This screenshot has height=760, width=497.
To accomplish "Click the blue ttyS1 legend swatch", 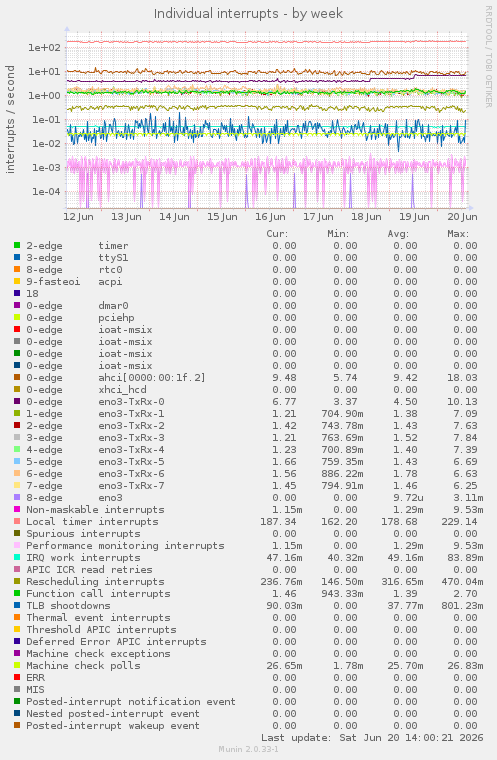I will click(17, 258).
